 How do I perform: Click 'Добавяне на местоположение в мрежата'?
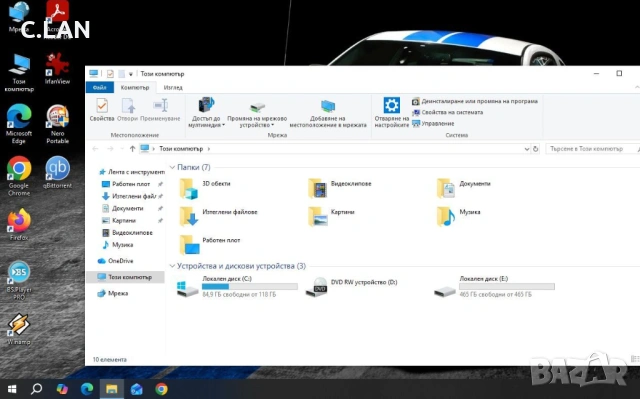[328, 113]
